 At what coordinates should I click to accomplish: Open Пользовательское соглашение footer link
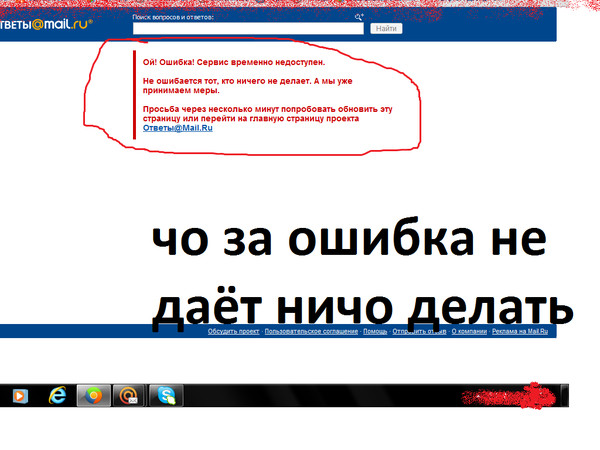[310, 331]
